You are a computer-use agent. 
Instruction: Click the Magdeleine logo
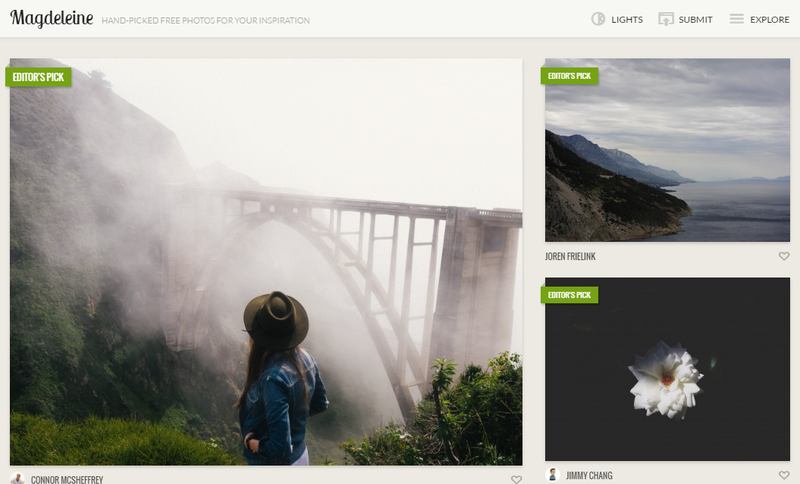tap(50, 19)
